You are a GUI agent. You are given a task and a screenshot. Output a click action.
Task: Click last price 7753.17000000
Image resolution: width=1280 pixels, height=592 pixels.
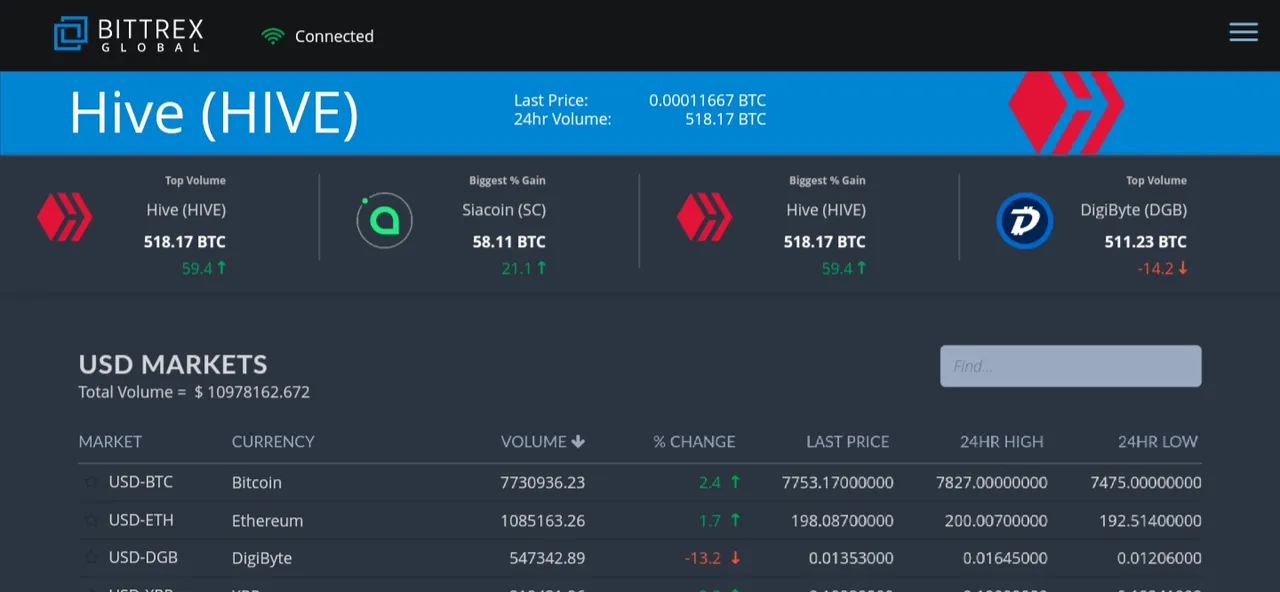point(837,482)
